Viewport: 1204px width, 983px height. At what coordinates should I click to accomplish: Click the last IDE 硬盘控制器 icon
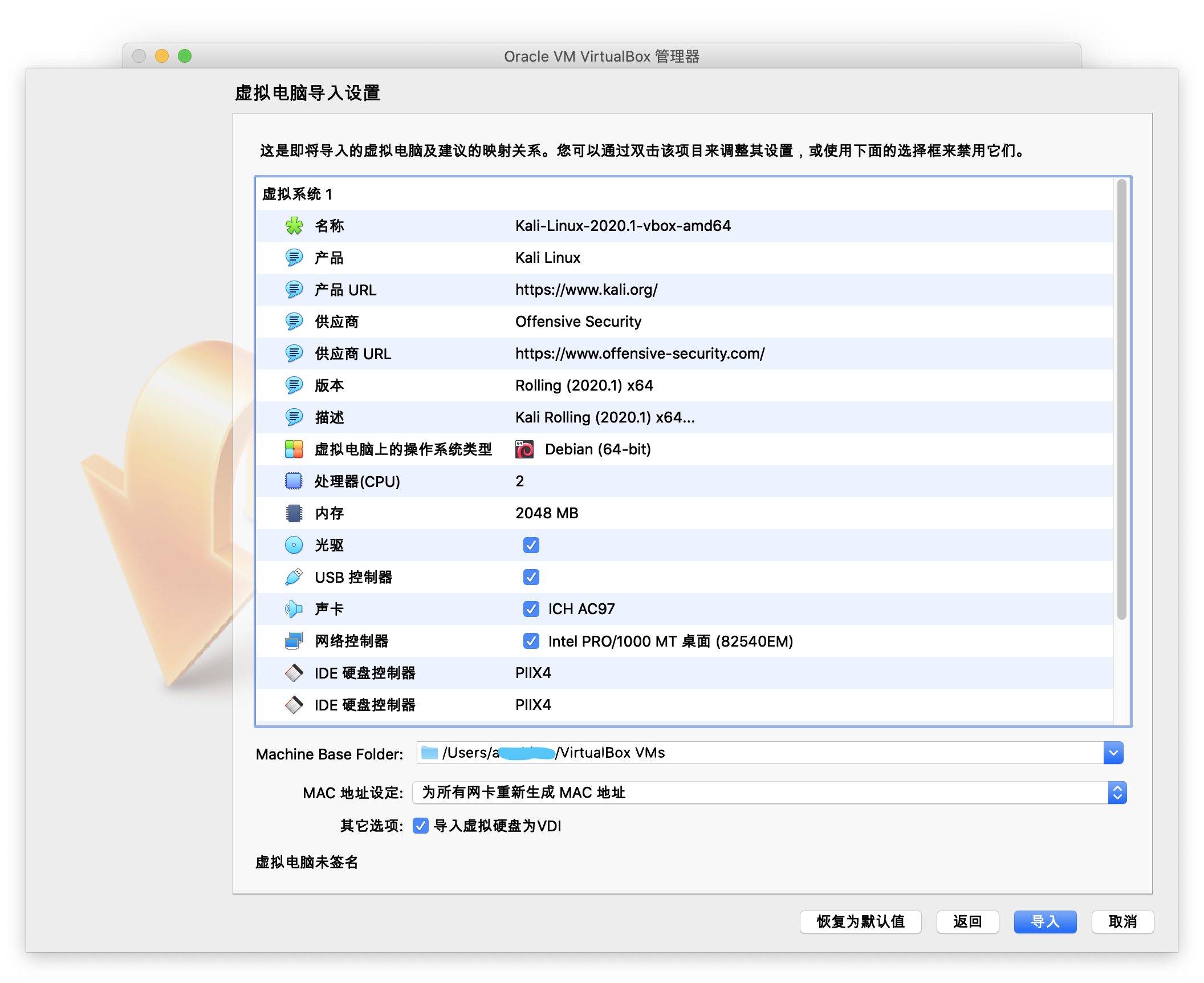pyautogui.click(x=294, y=705)
